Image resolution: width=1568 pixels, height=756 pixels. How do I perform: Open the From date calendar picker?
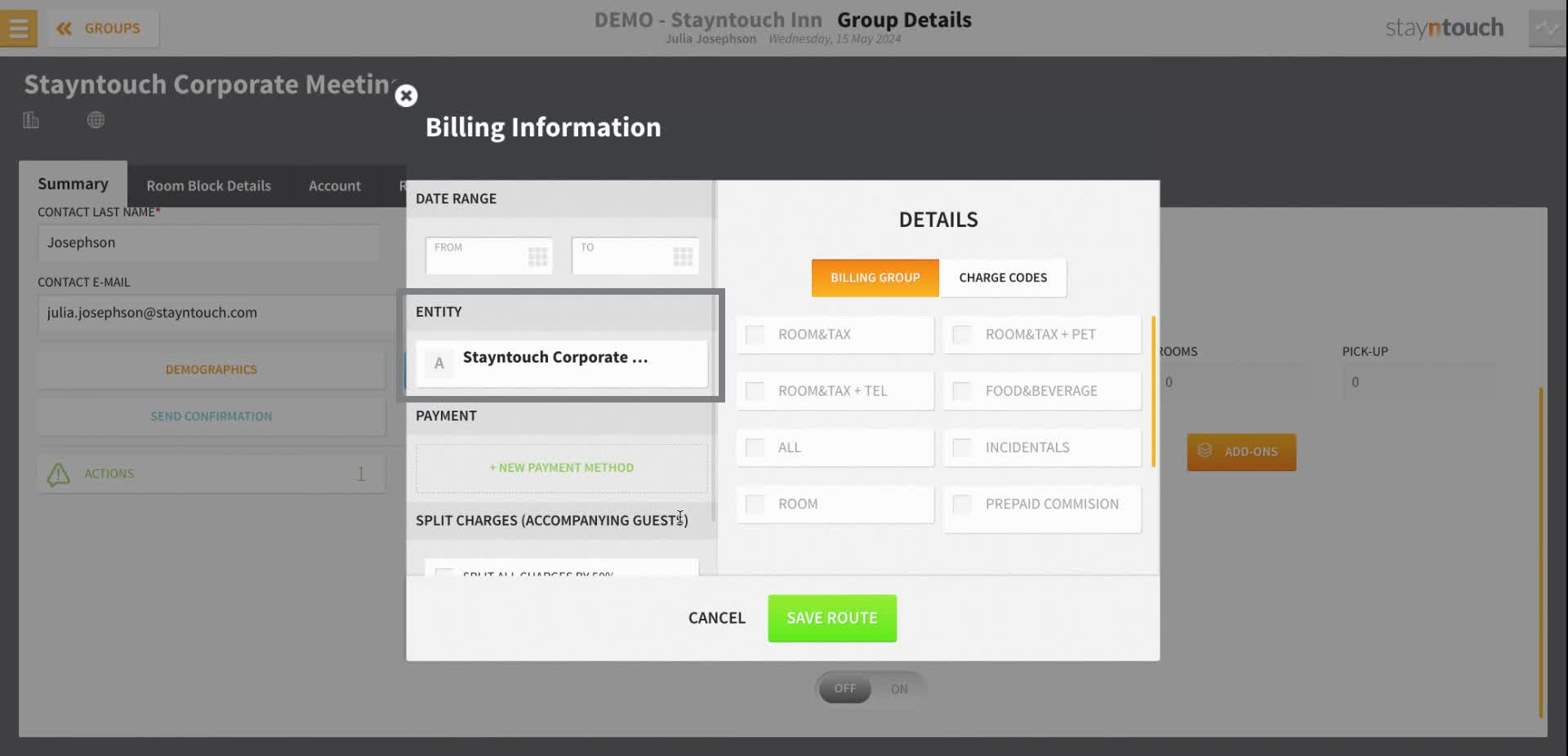coord(537,256)
